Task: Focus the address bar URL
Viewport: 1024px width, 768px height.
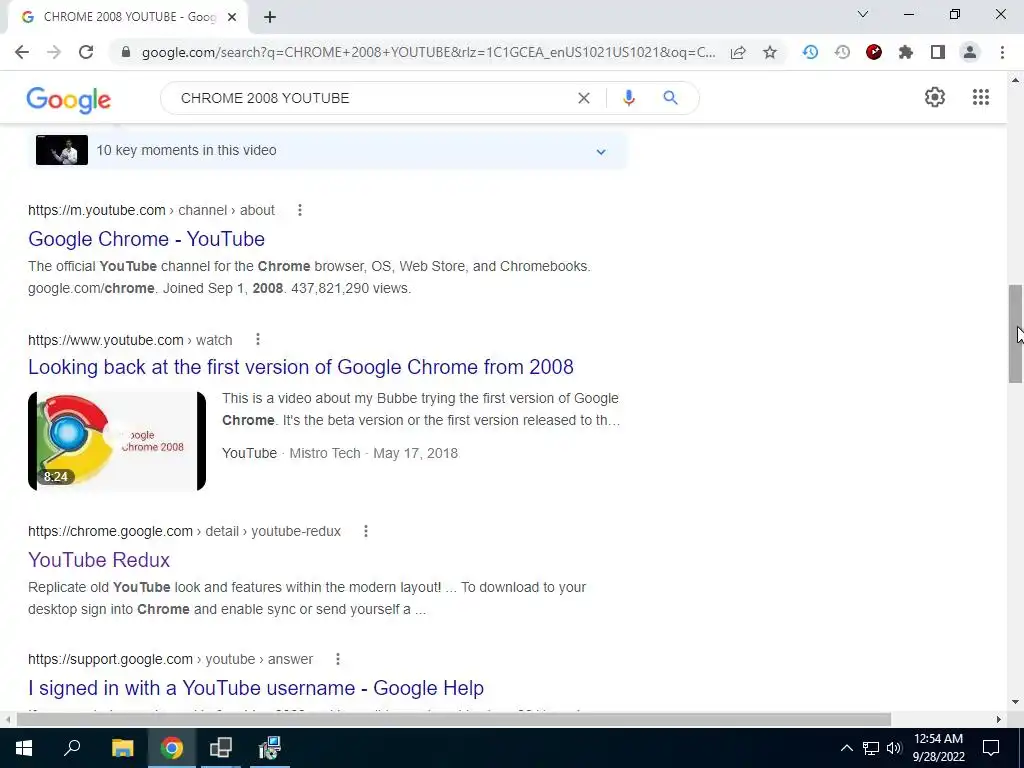Action: (428, 52)
